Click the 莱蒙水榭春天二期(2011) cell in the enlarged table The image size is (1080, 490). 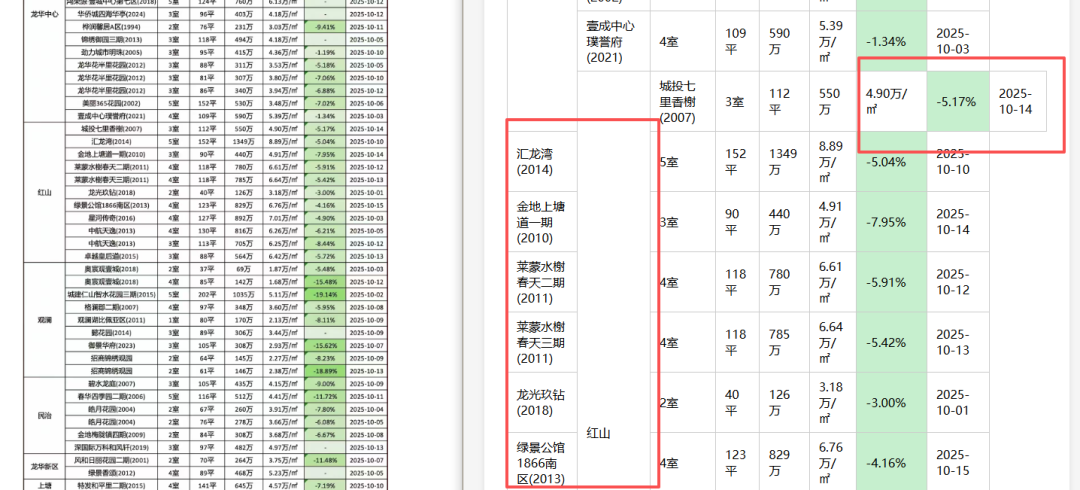(x=541, y=282)
